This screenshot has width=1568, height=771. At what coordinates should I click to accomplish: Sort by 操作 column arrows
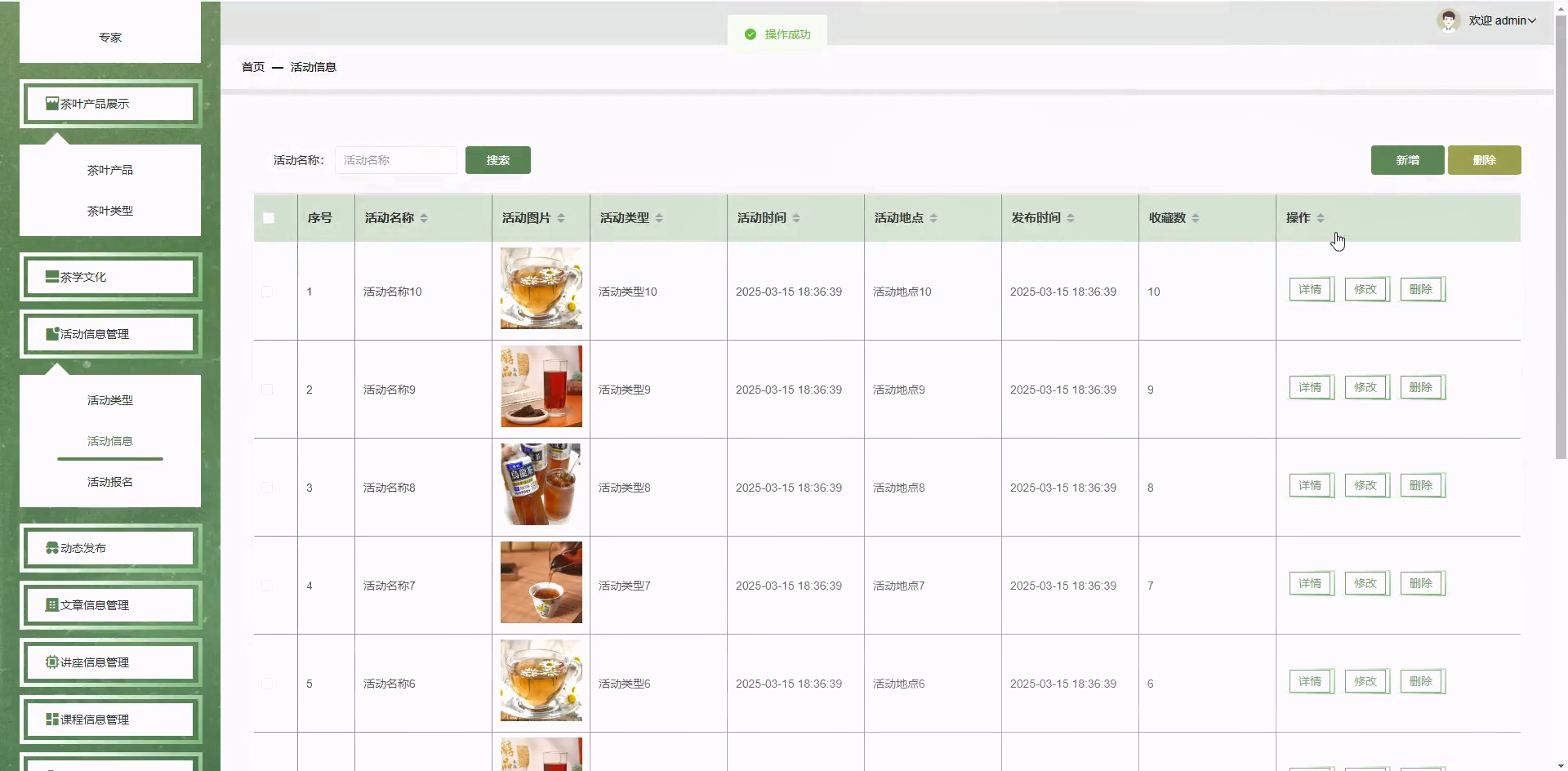(x=1321, y=218)
